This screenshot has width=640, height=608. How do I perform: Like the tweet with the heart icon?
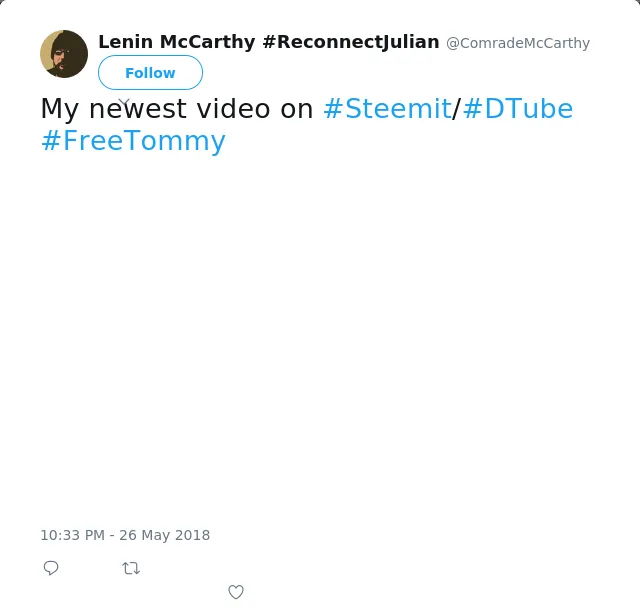236,592
